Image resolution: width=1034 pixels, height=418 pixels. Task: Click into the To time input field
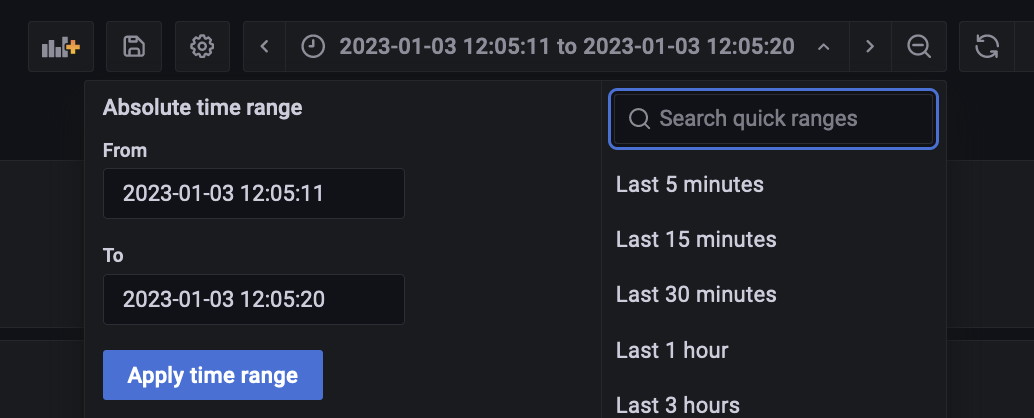pyautogui.click(x=254, y=299)
